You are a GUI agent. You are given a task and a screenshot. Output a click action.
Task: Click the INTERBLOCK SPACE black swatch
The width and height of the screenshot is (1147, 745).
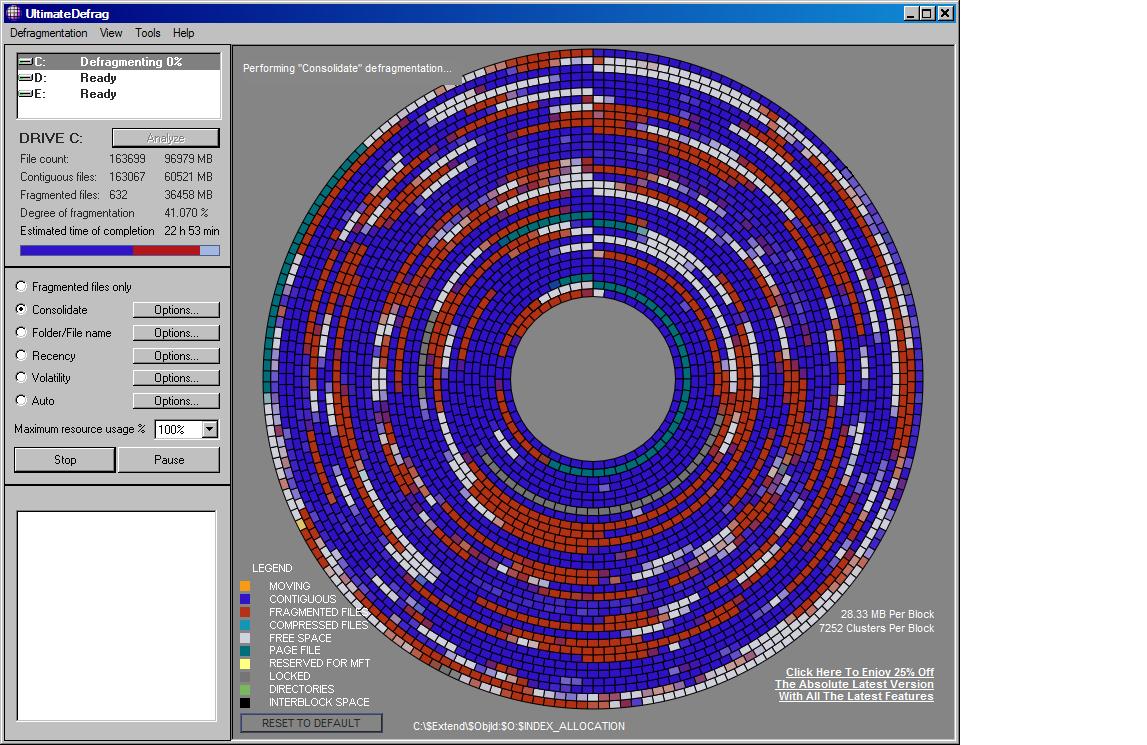[245, 703]
